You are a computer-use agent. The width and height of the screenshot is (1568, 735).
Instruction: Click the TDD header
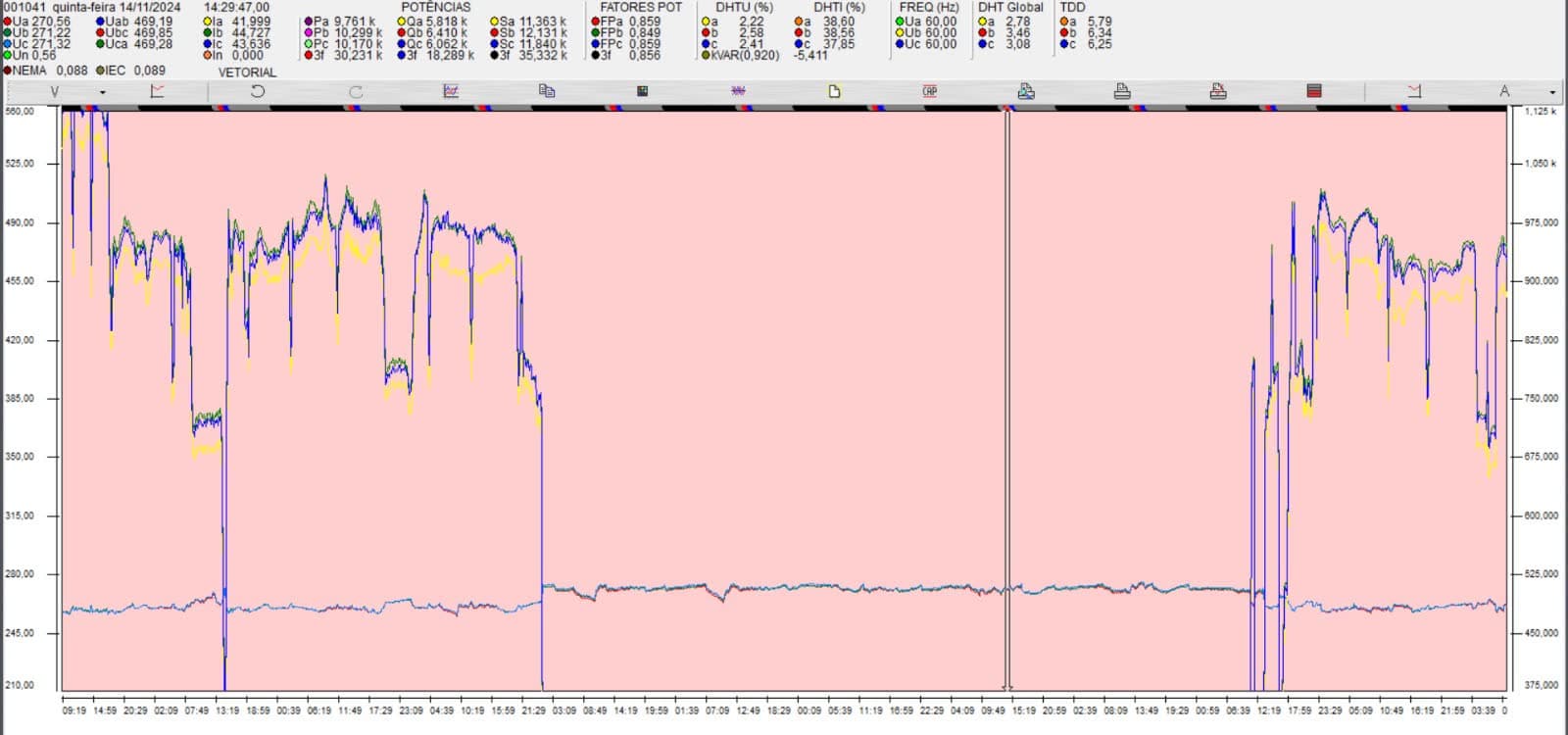pyautogui.click(x=1073, y=7)
